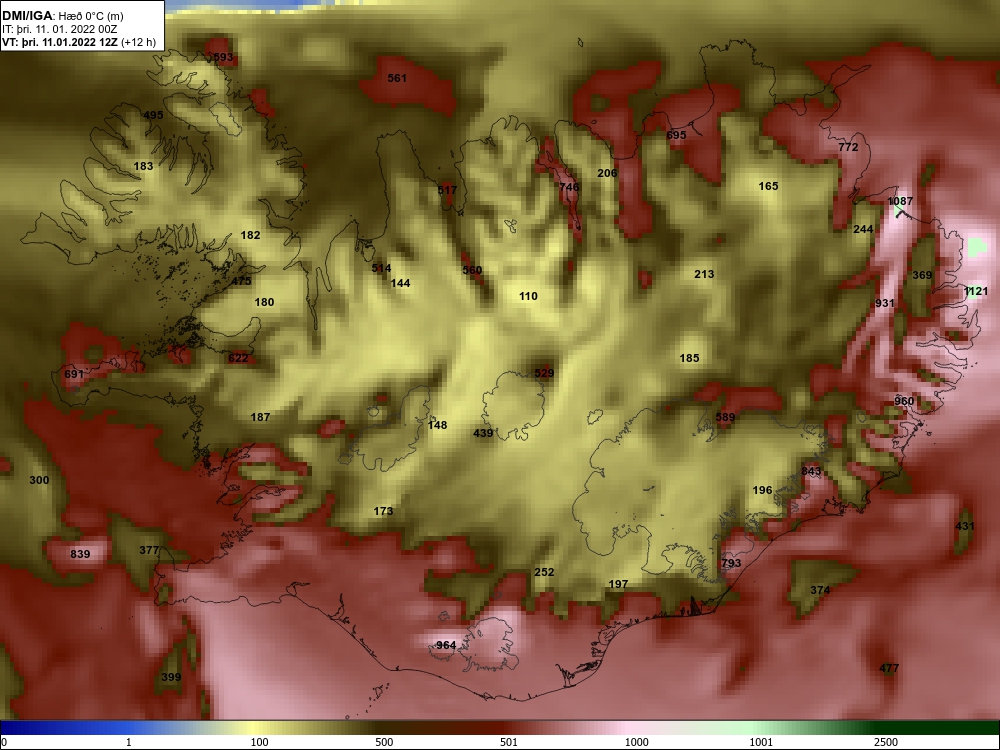
Task: Click the legend label 501
Action: click(x=509, y=742)
